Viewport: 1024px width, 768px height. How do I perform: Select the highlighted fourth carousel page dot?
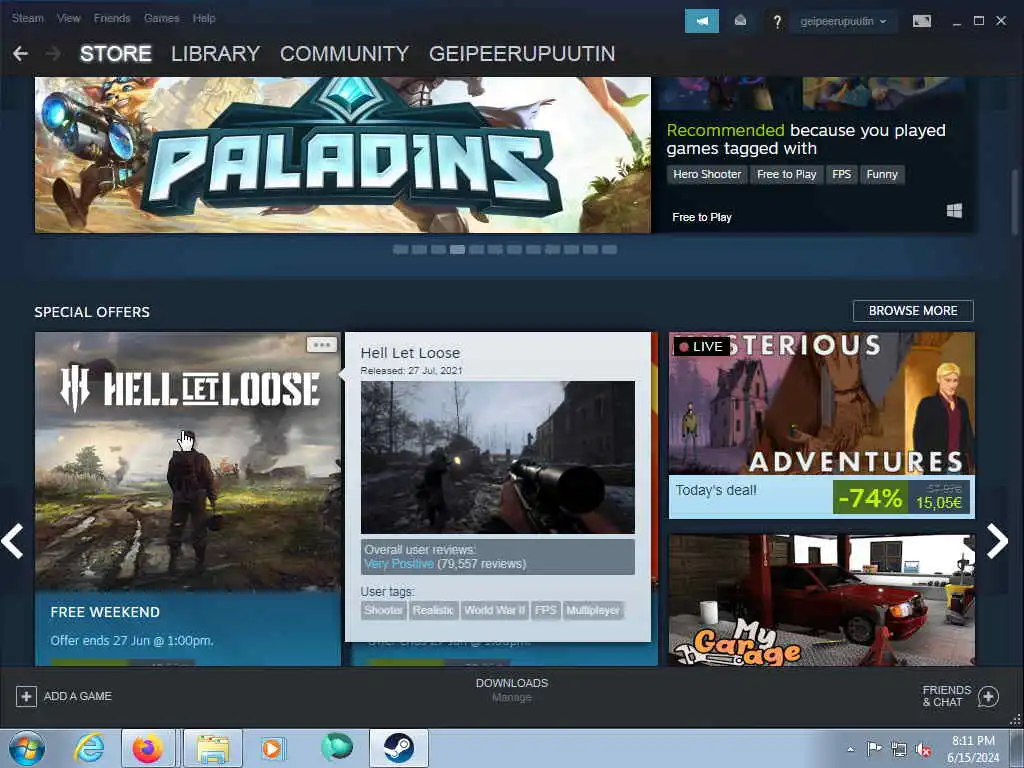[457, 249]
